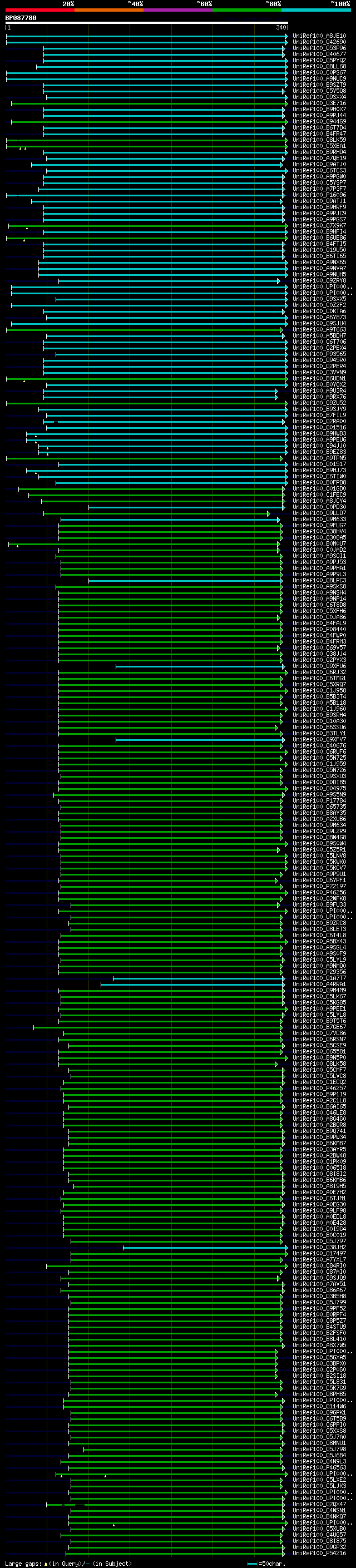Select the UniRef100_P46563 label
The height and width of the screenshot is (1568, 356).
(319, 1467)
